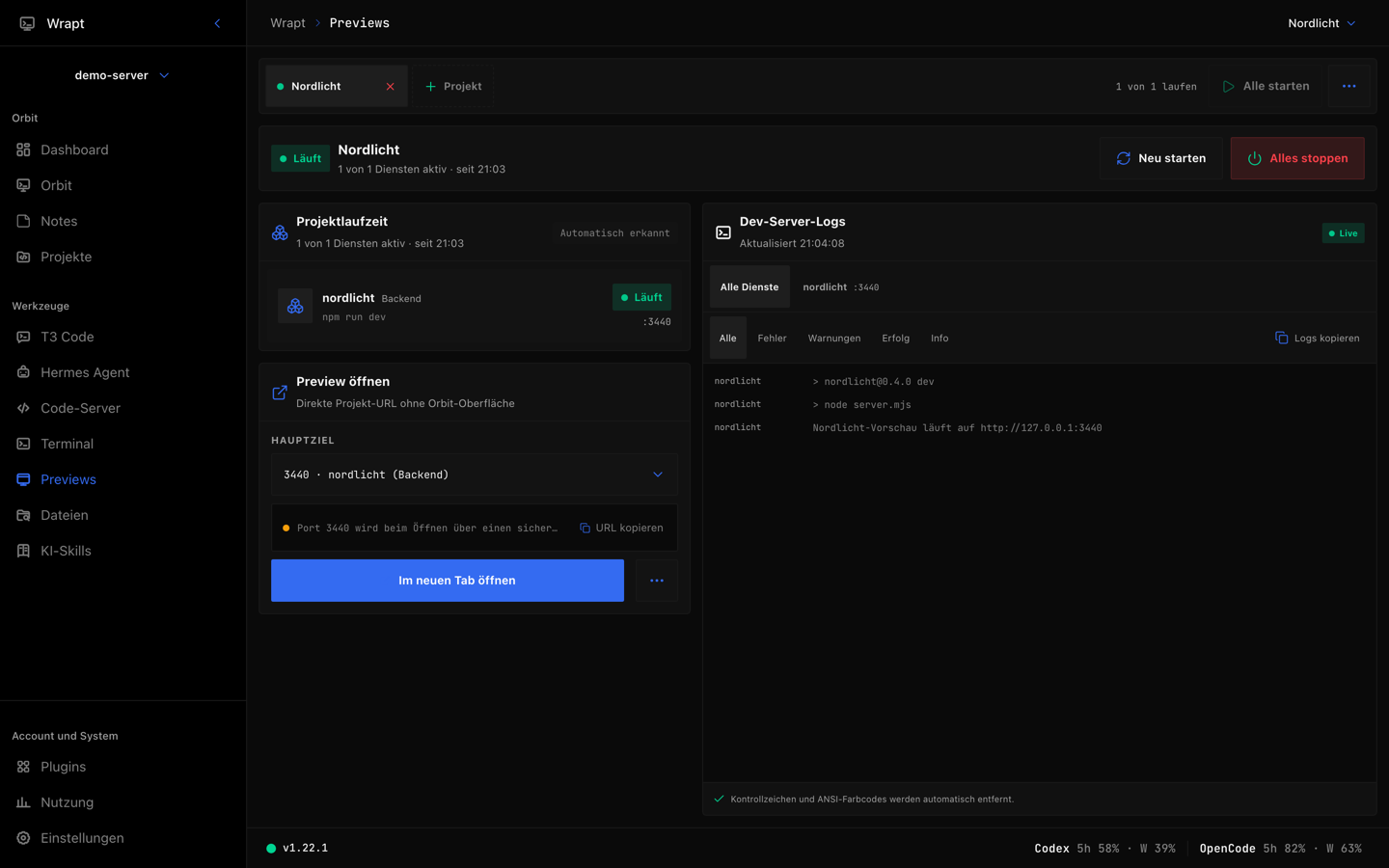
Task: Filter logs by Warnungen
Action: point(834,338)
